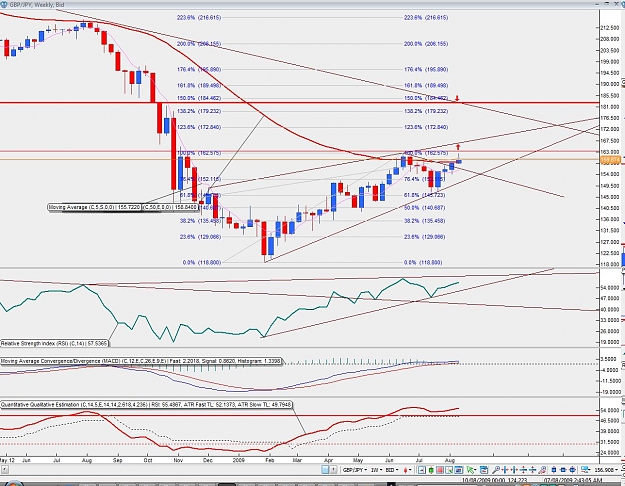Open the BID price type dropdown
Image resolution: width=625 pixels, height=486 pixels.
pyautogui.click(x=392, y=470)
